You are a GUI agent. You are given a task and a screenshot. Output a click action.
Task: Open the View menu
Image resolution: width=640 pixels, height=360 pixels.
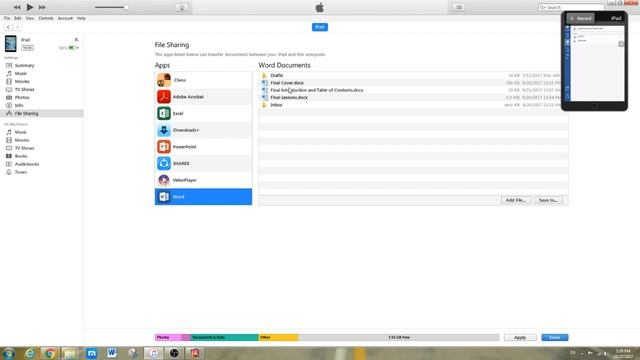click(30, 18)
